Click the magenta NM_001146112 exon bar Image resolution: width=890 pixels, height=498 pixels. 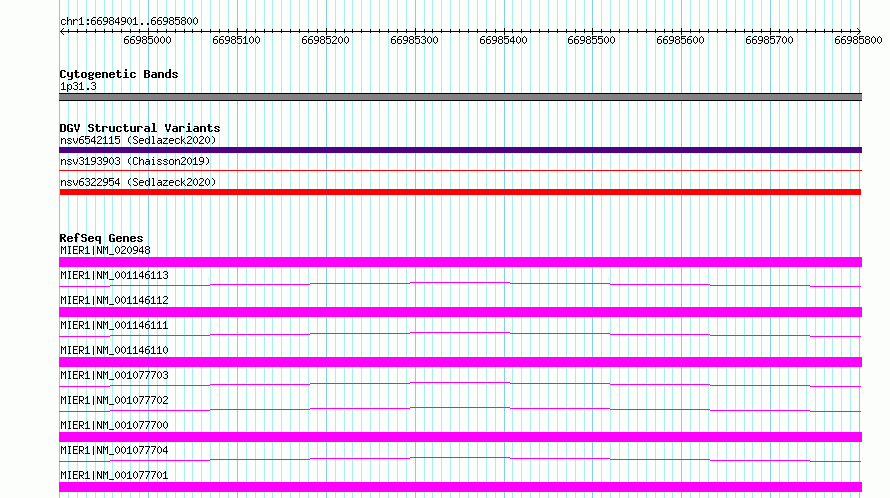[x=460, y=312]
